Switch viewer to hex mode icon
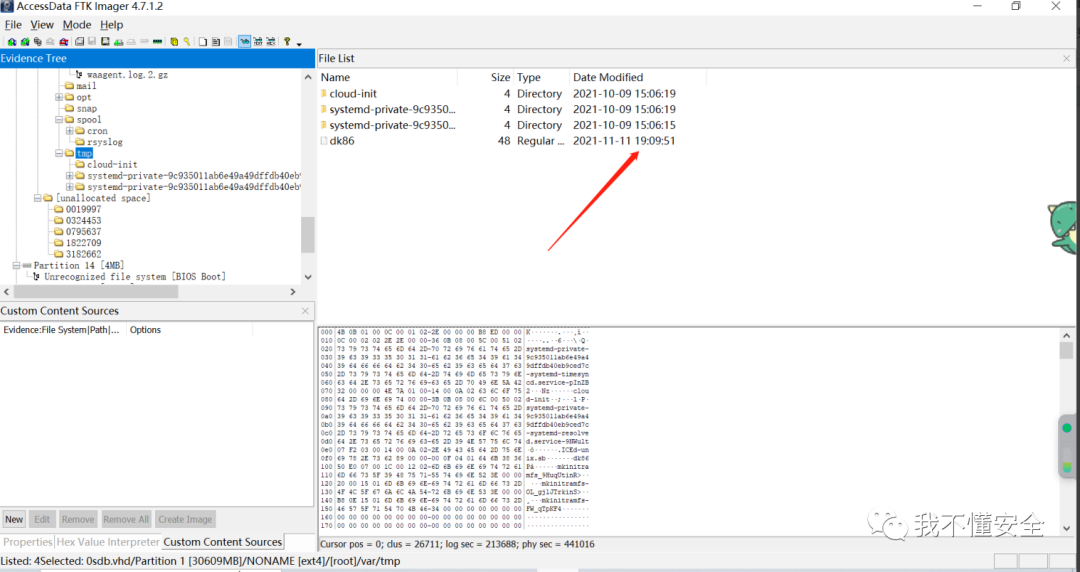This screenshot has width=1080, height=572. 270,41
